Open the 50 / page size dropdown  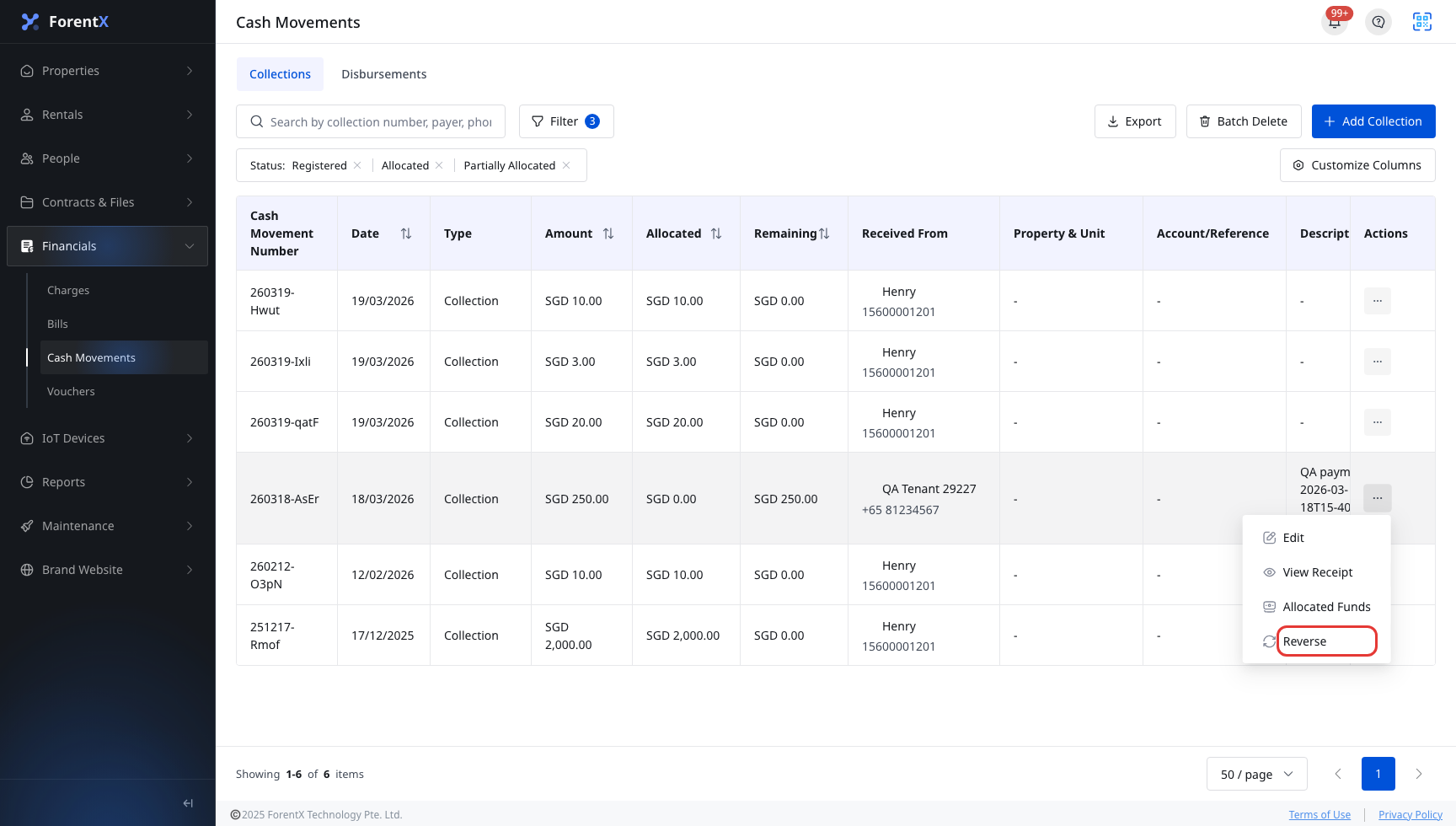1257,774
